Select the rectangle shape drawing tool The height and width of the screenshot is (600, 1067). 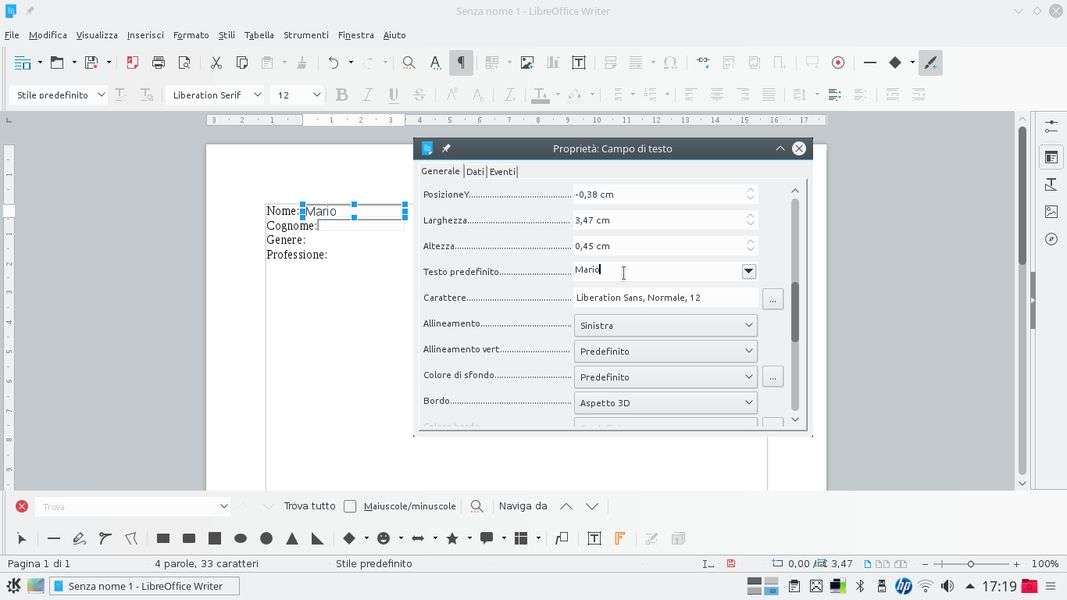[163, 538]
